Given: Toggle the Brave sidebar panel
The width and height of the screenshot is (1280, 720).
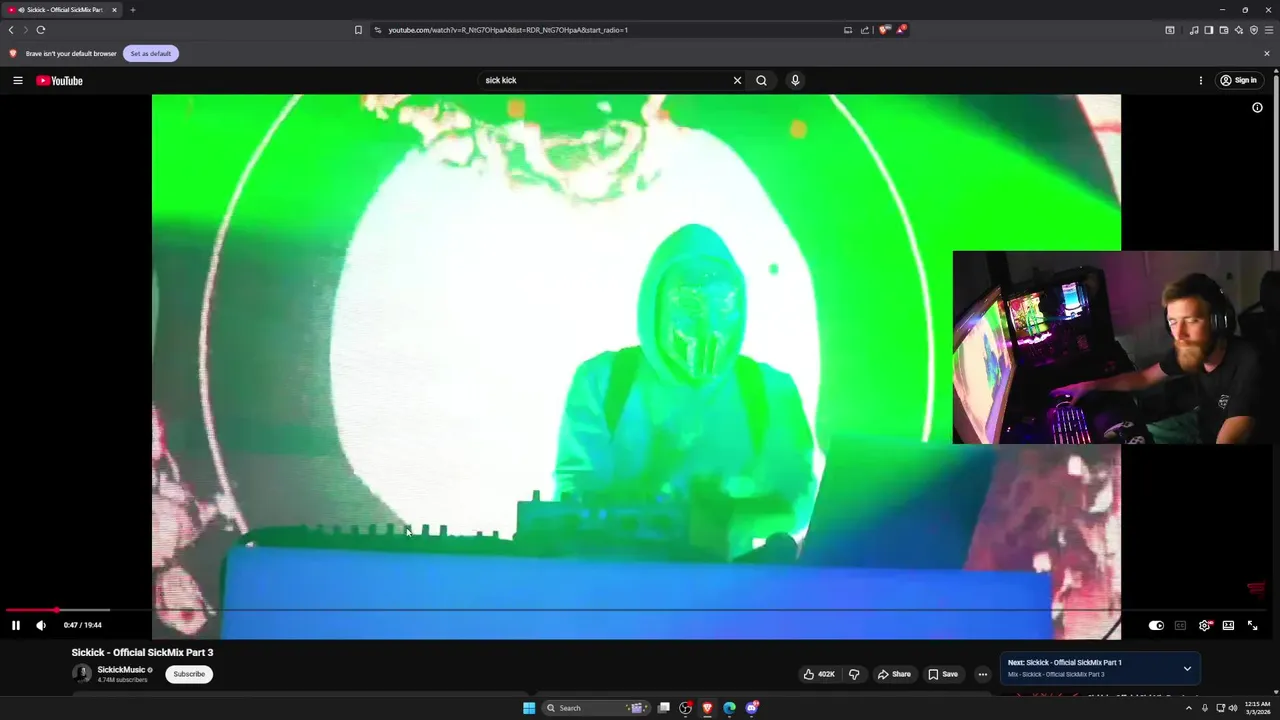Looking at the screenshot, I should (x=1208, y=30).
